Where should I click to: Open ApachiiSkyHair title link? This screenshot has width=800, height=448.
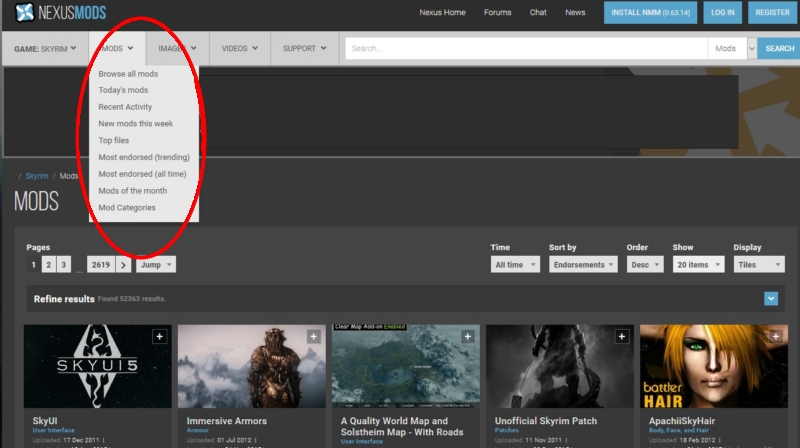682,421
